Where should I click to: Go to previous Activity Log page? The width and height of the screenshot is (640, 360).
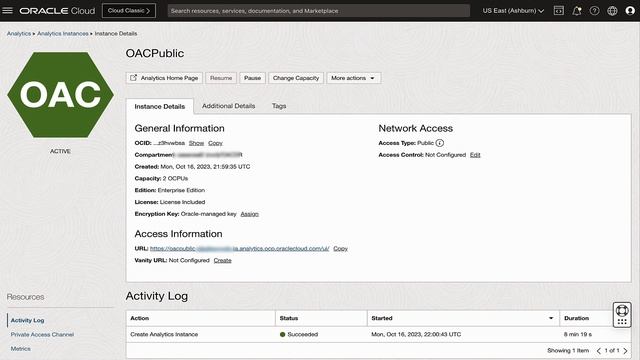coord(599,351)
